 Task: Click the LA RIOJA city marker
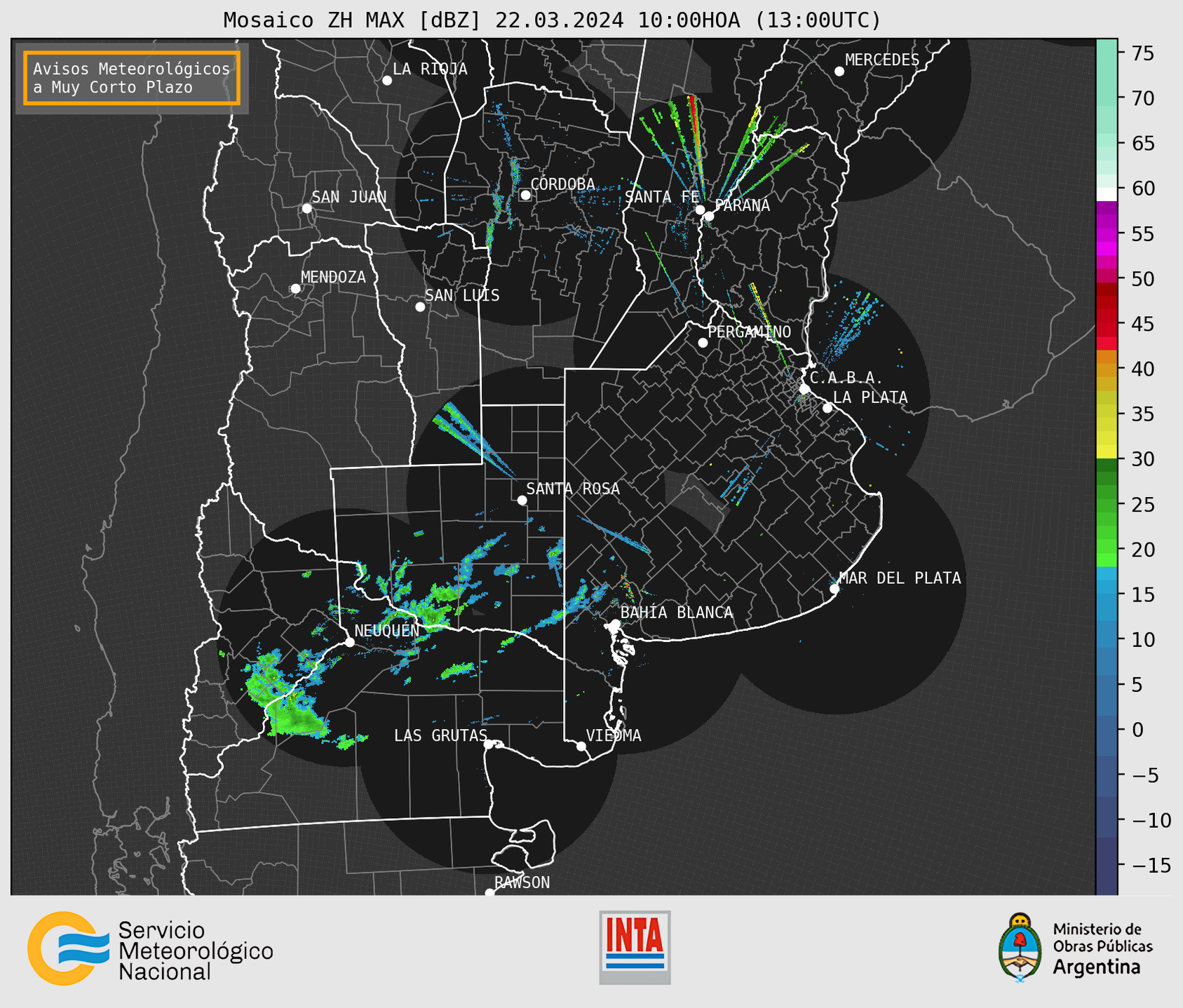coord(387,81)
